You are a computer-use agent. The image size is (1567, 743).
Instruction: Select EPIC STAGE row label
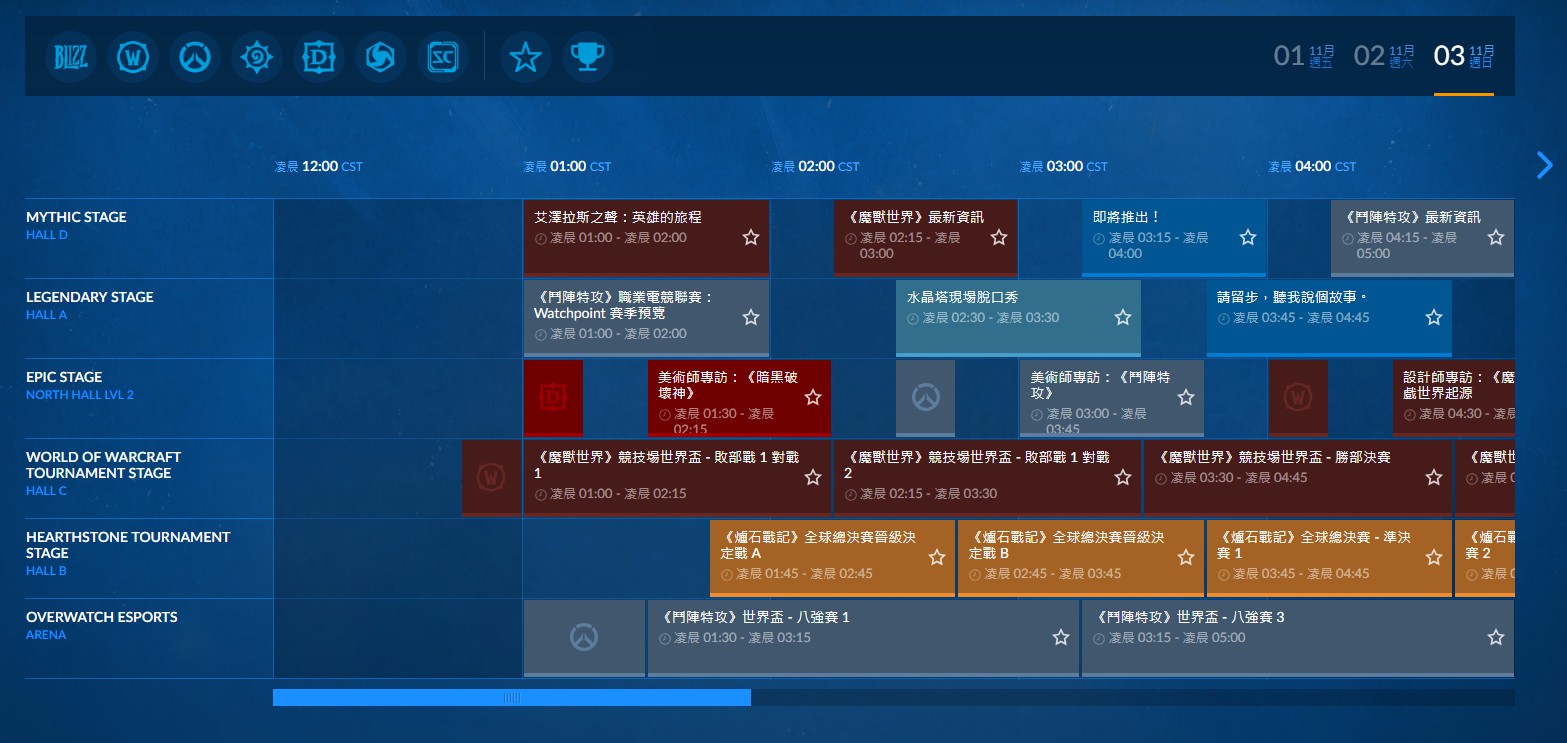[64, 377]
